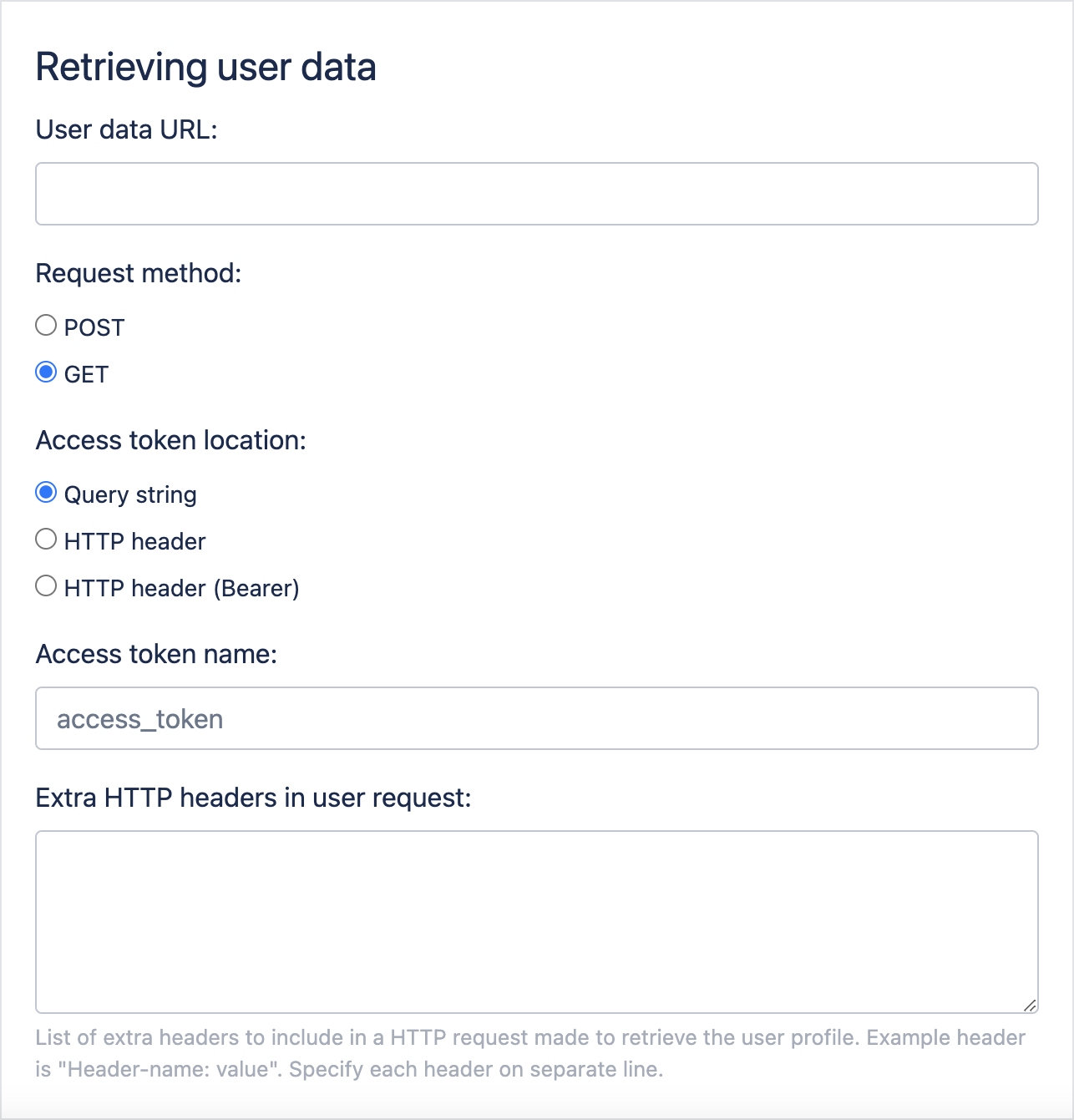1074x1120 pixels.
Task: Select the GET radio button circle
Action: point(46,372)
